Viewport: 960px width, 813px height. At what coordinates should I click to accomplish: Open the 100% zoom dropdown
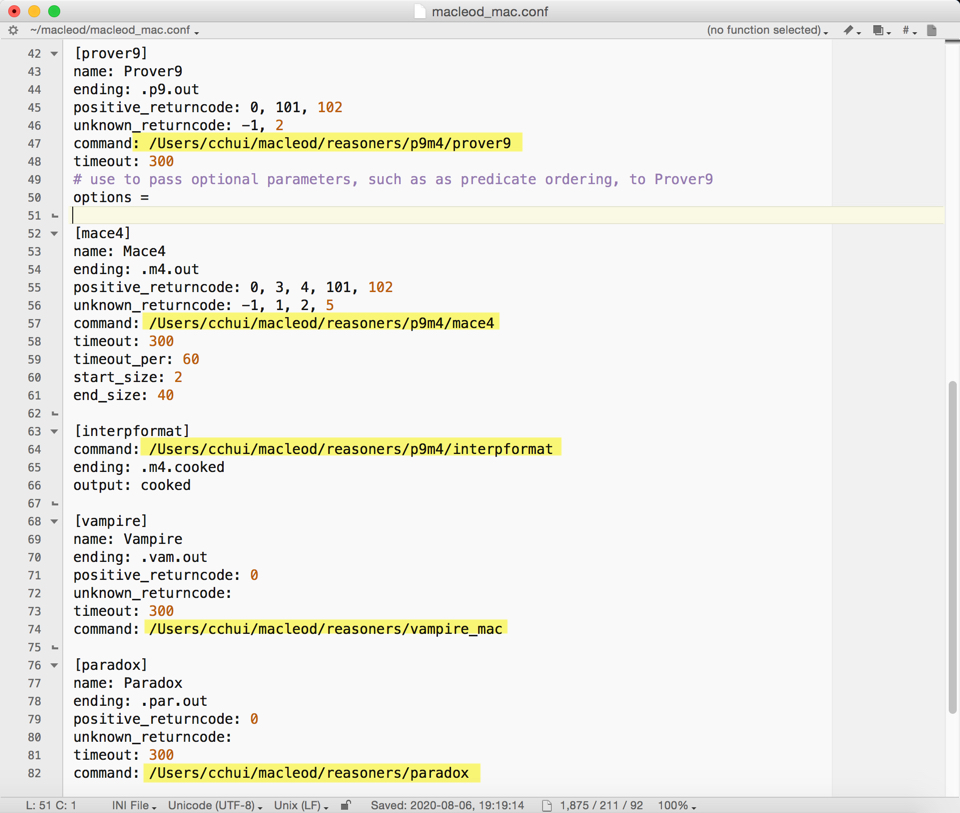(675, 804)
